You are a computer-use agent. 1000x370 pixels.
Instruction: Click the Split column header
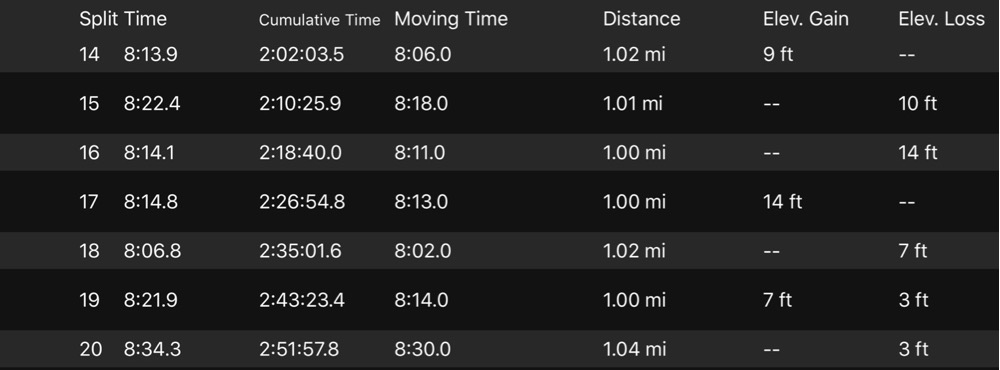[x=98, y=19]
